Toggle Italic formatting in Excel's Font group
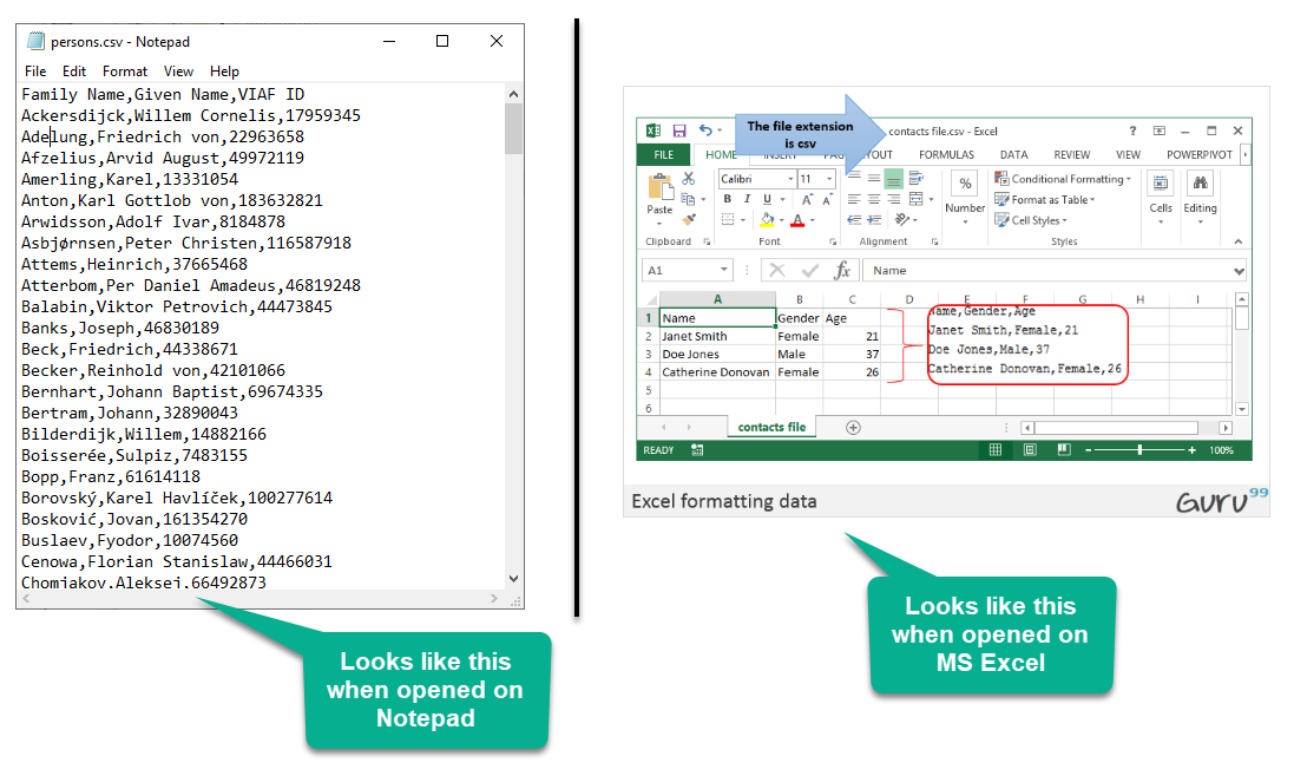This screenshot has width=1299, height=772. 748,198
